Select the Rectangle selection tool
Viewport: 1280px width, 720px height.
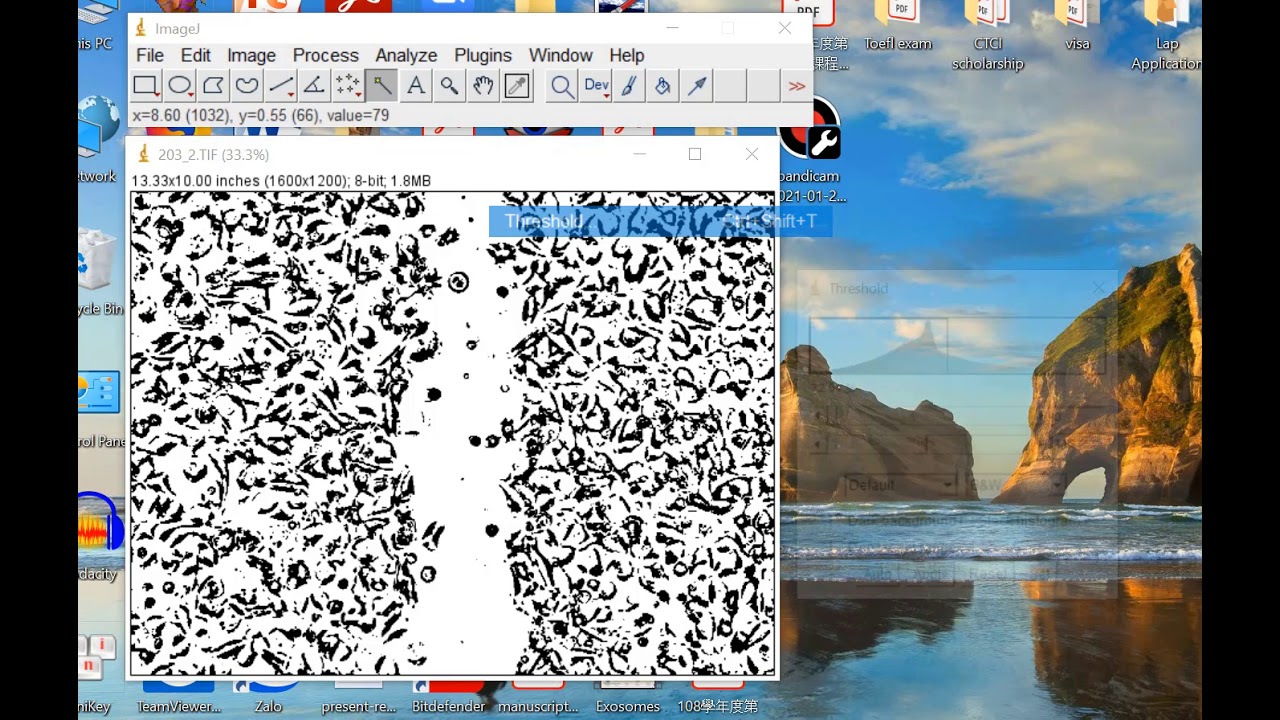(146, 86)
